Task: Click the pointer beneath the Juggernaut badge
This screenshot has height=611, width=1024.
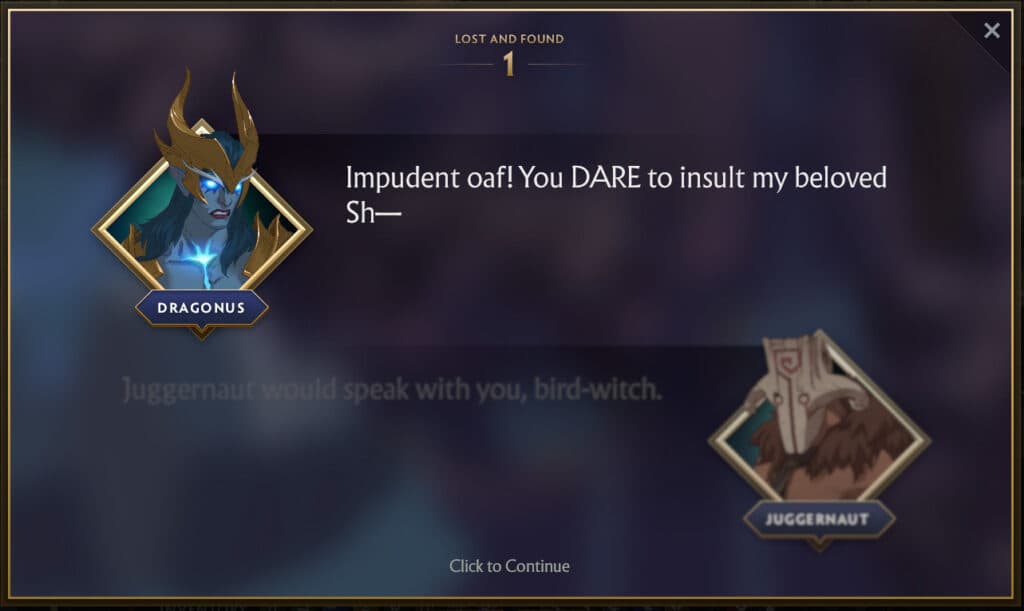Action: click(819, 544)
